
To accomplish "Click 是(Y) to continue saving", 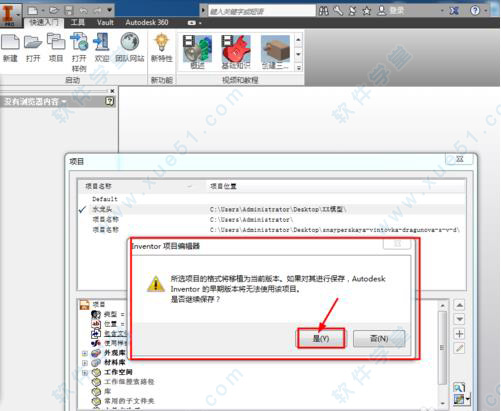I will coord(321,339).
